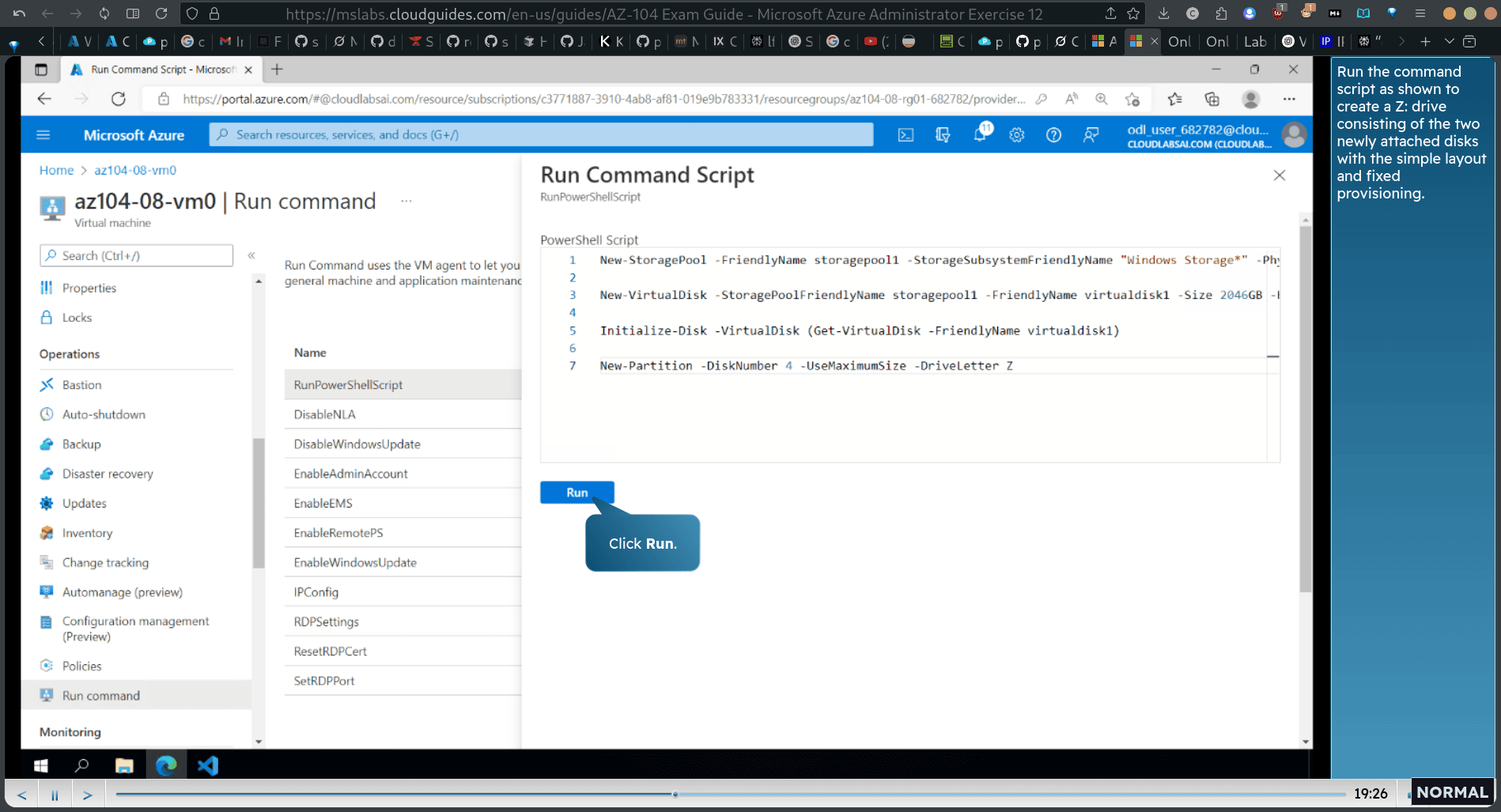Click the sidebar Search (Ctrl+/) field
This screenshot has height=812, width=1501.
(136, 255)
